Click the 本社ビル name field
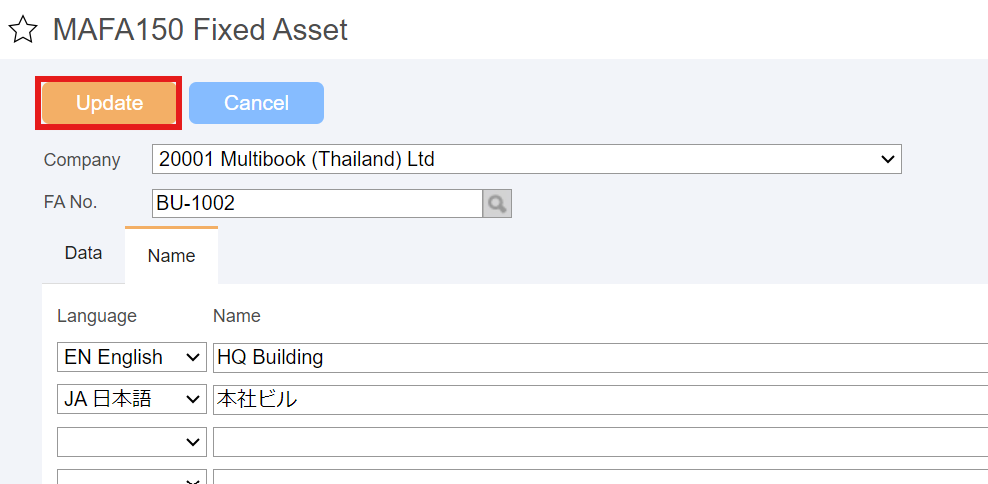This screenshot has height=484, width=988. click(600, 400)
